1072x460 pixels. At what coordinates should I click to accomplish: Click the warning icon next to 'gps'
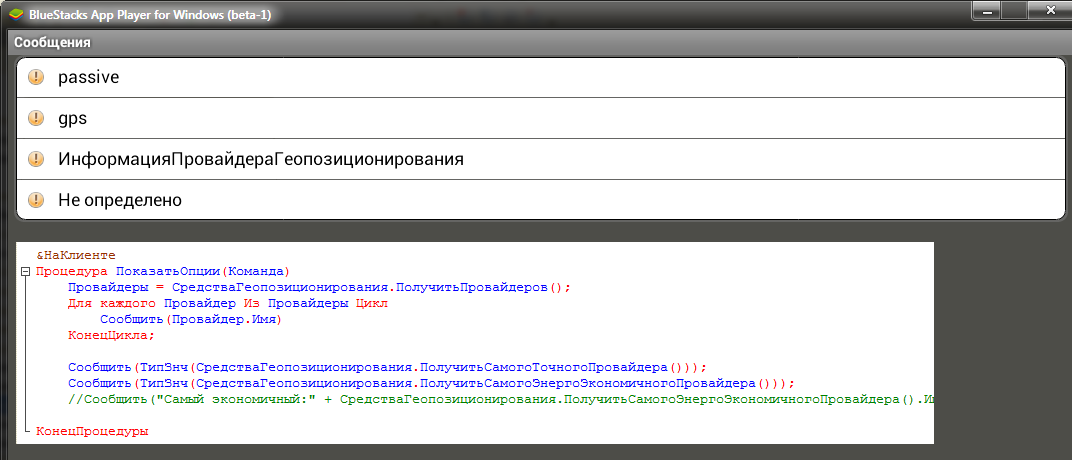point(37,118)
